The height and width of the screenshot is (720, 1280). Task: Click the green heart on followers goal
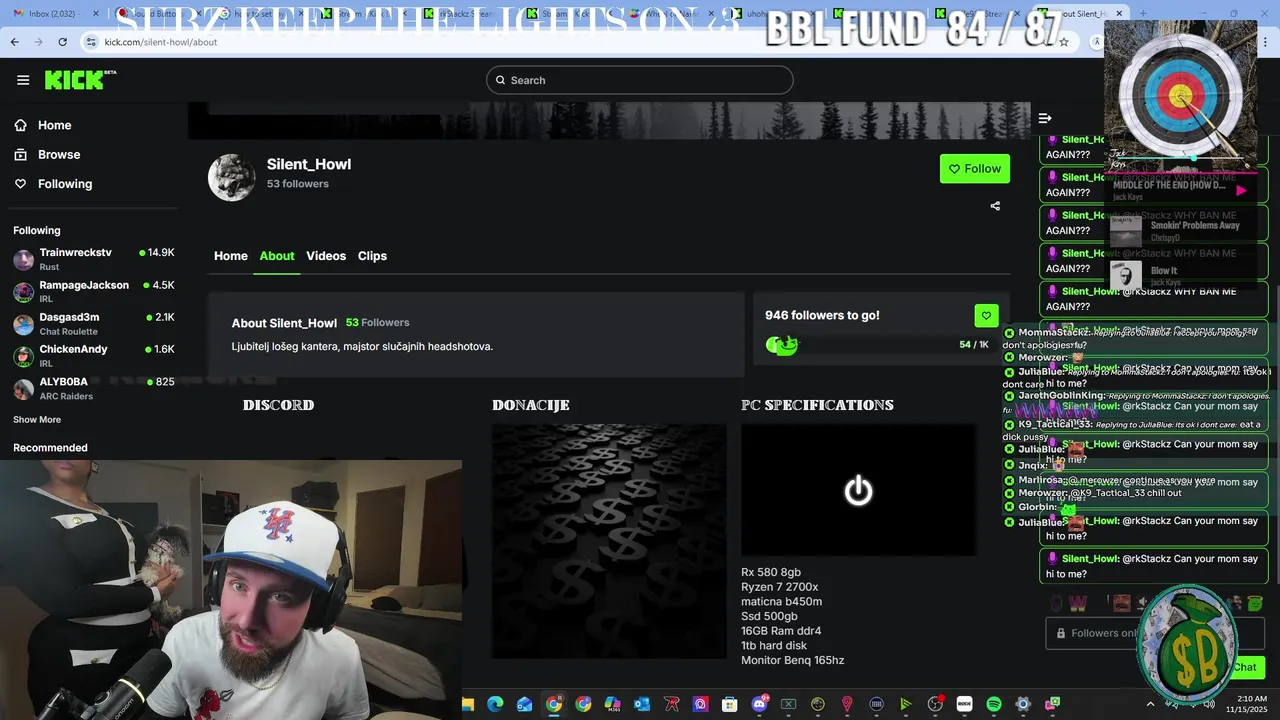(x=986, y=315)
